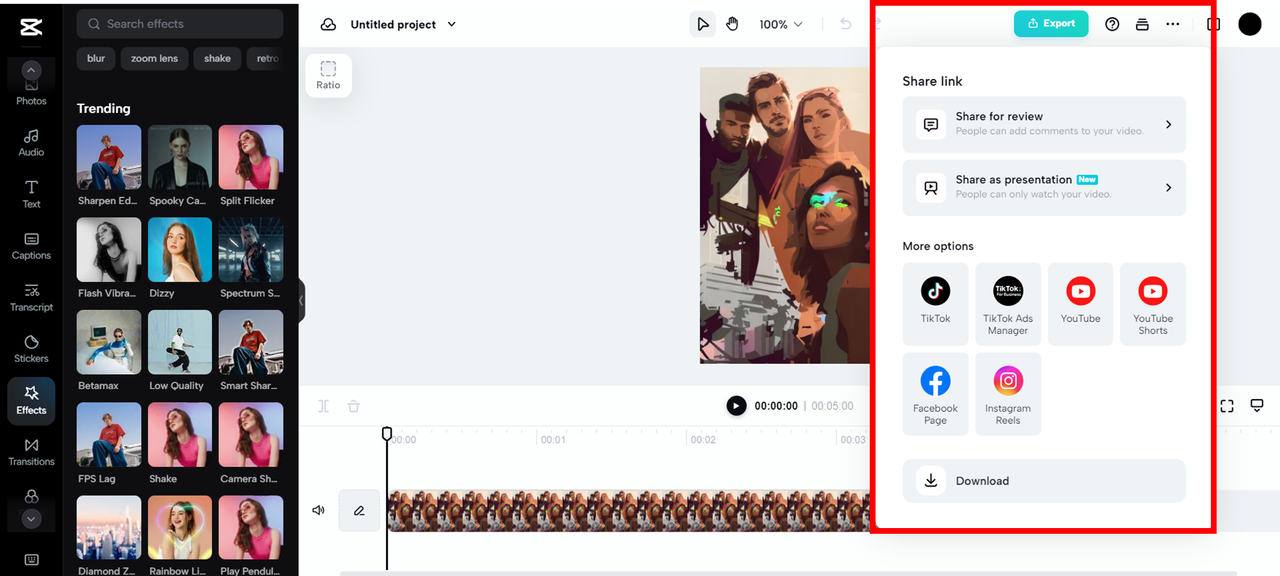Select the shake tag chip

pyautogui.click(x=217, y=58)
